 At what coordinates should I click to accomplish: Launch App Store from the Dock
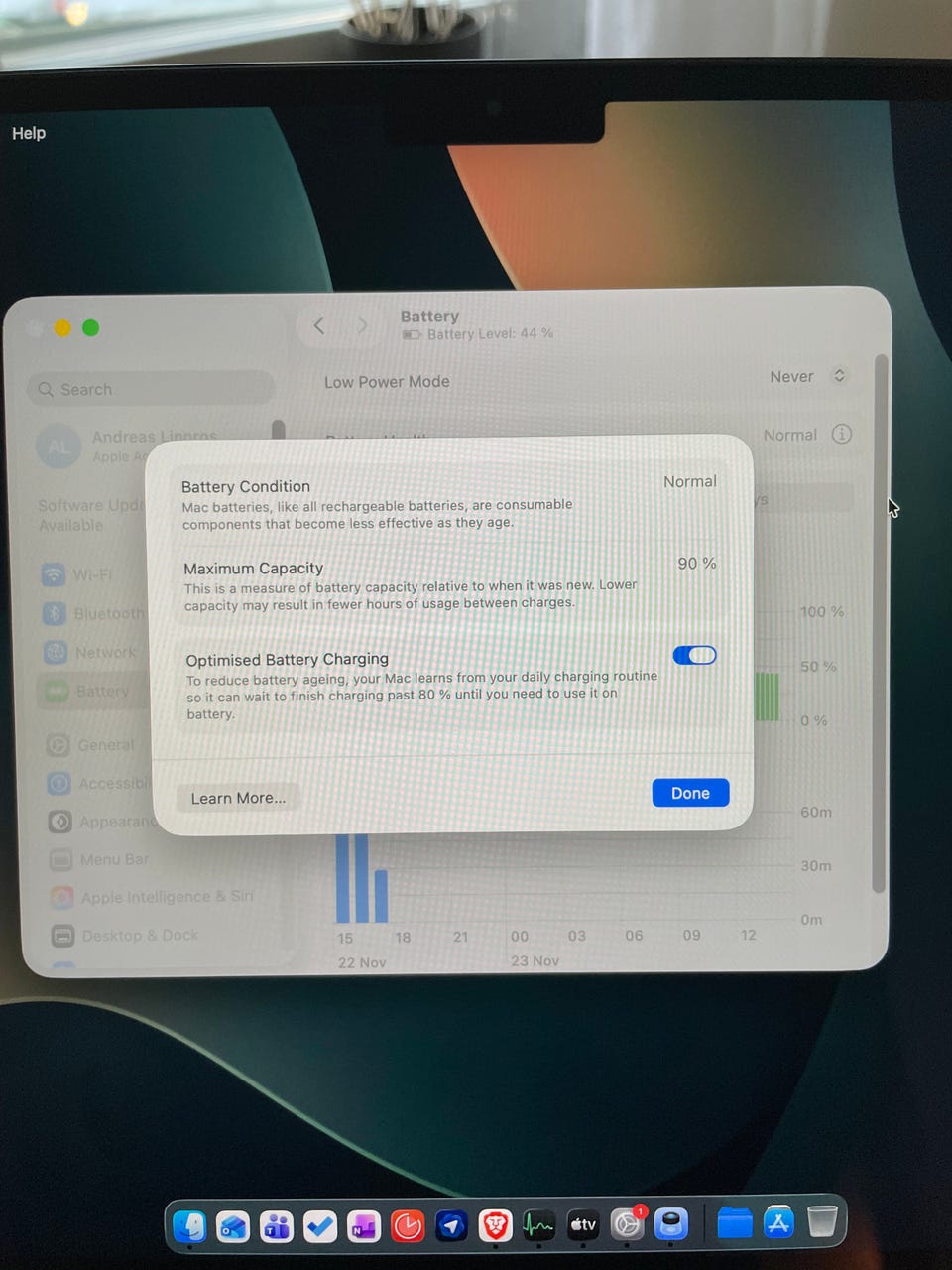[778, 1222]
